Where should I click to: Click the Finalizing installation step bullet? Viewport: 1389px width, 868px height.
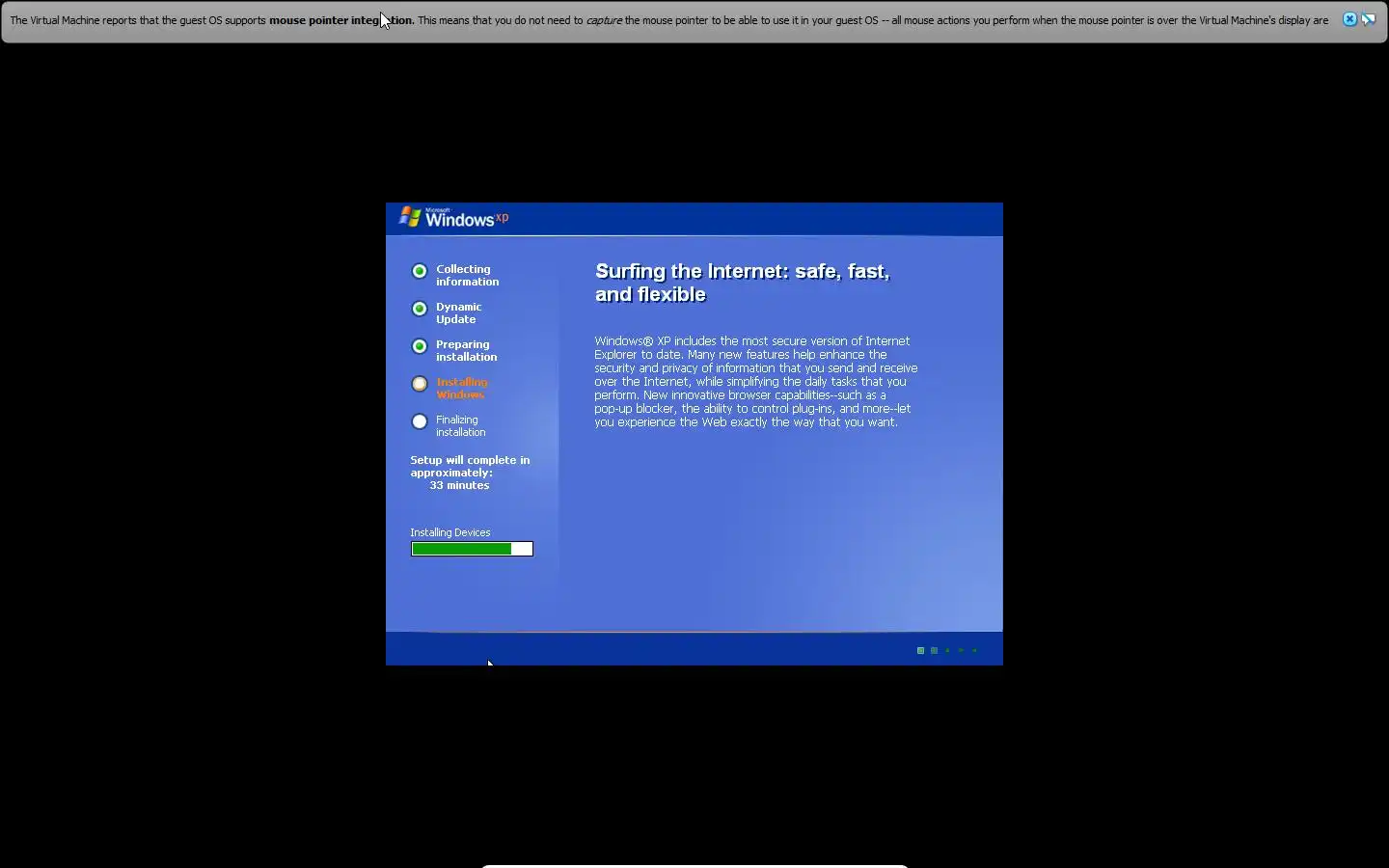click(420, 421)
